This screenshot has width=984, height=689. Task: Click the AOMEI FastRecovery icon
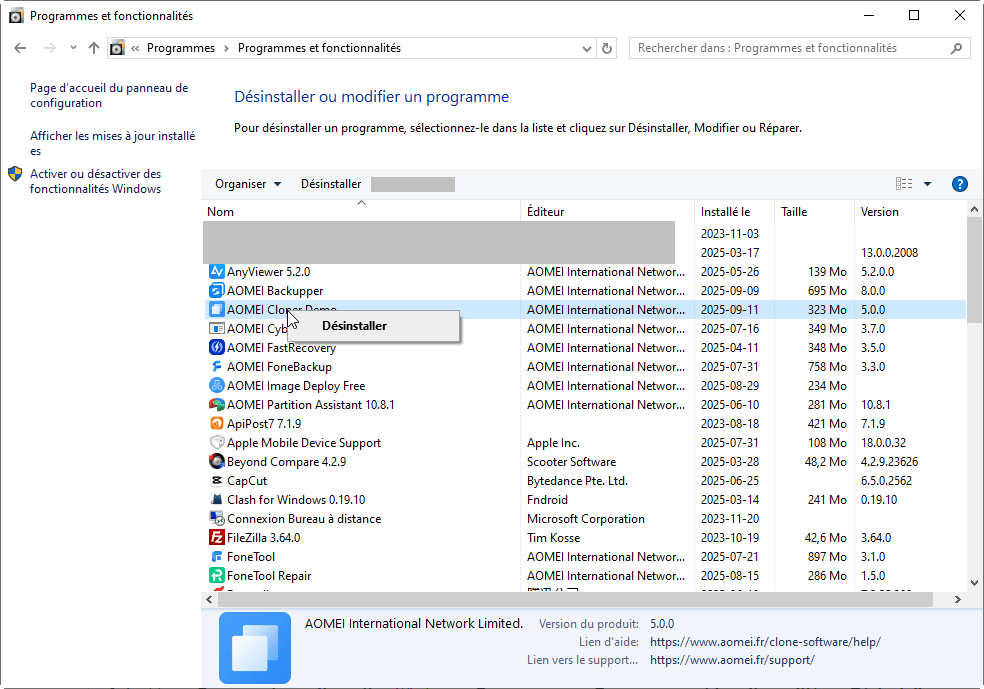[x=217, y=348]
